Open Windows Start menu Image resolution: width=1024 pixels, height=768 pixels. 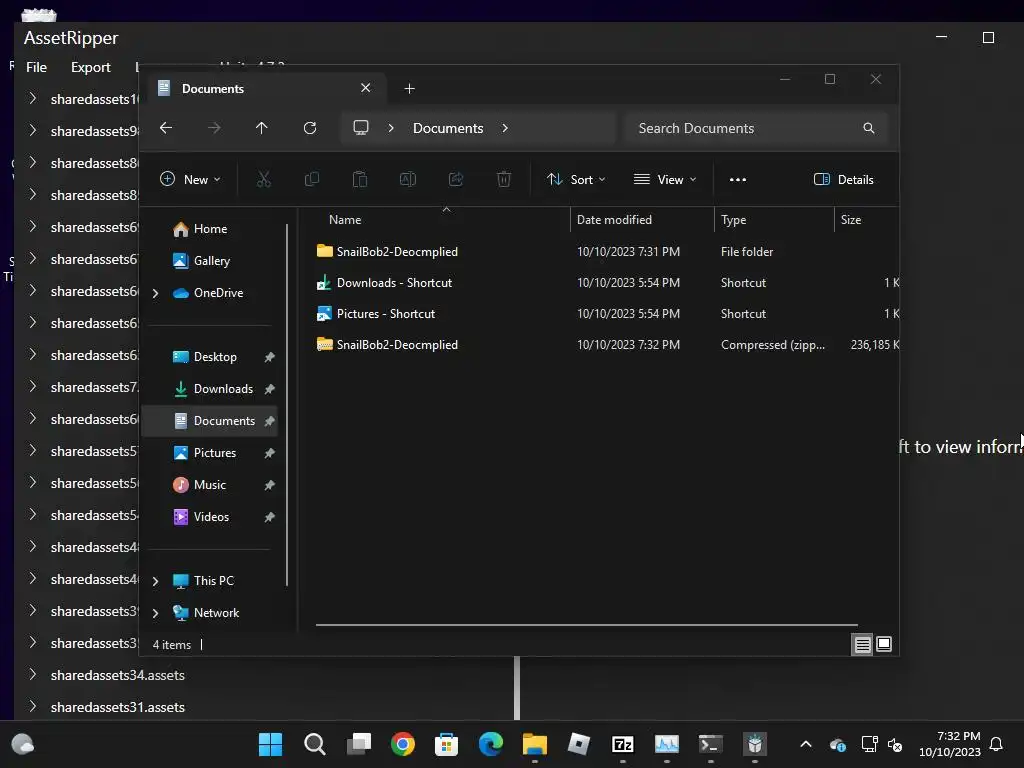tap(270, 744)
